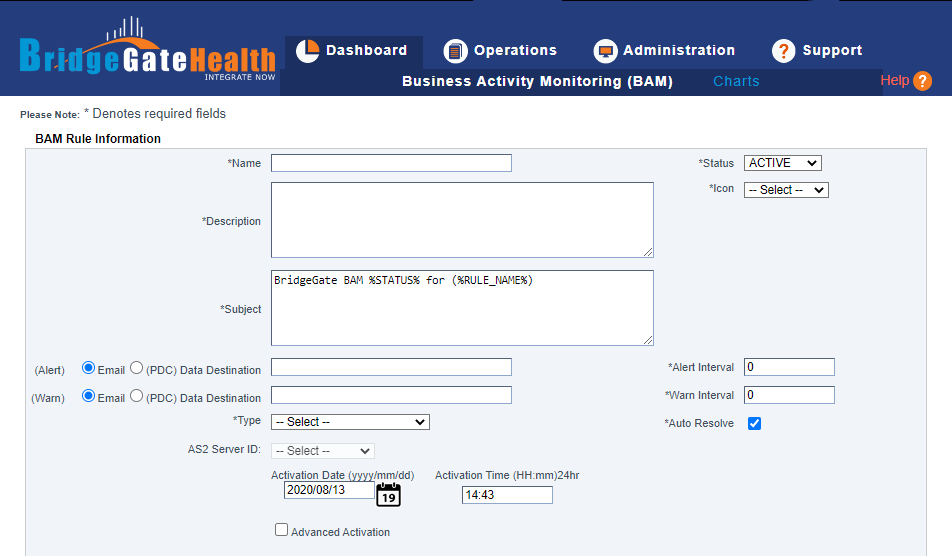This screenshot has height=556, width=952.
Task: Click the Administration monitor icon
Action: 604,51
